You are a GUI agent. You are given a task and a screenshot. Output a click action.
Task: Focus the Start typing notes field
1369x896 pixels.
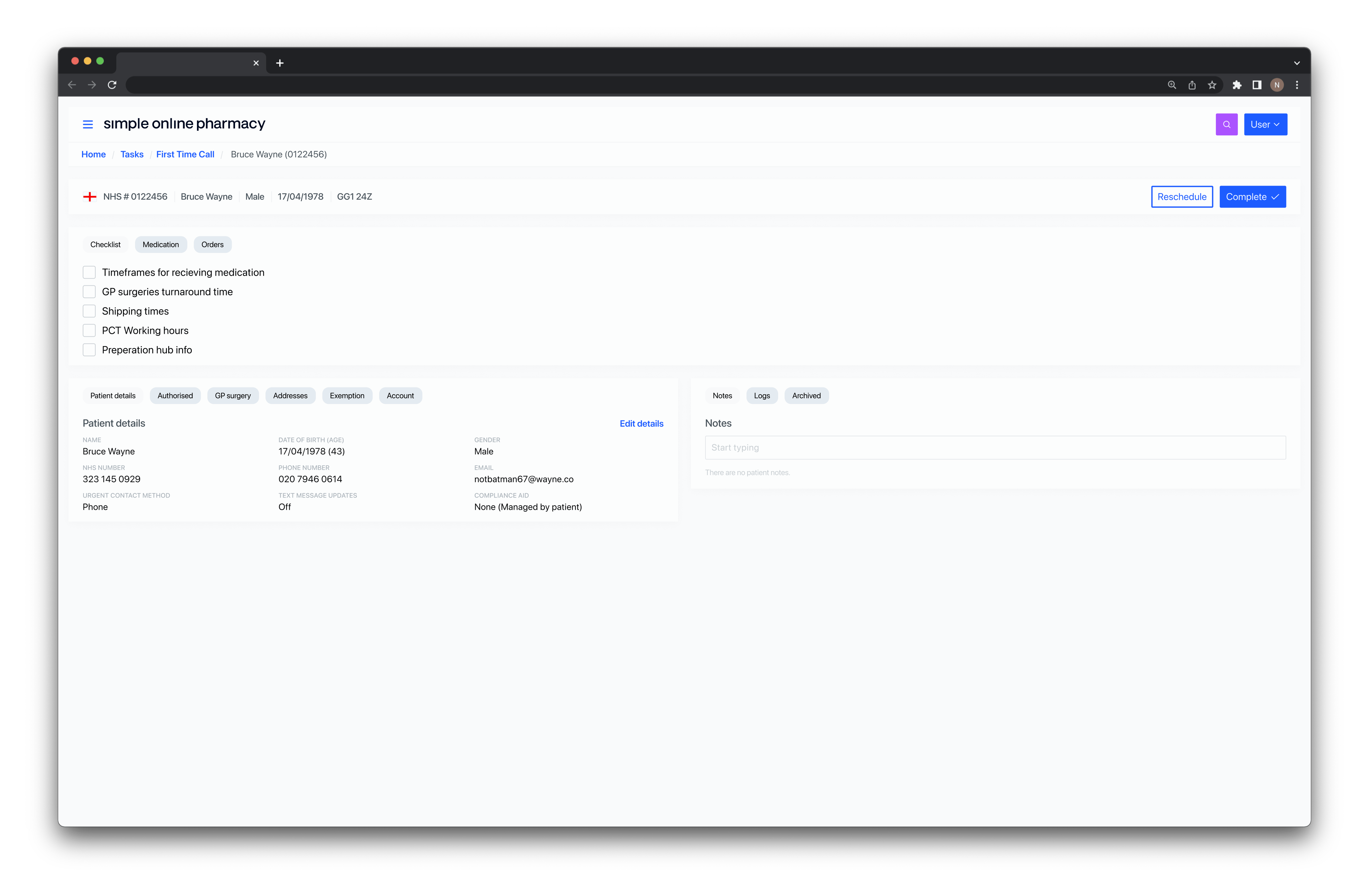coord(995,448)
